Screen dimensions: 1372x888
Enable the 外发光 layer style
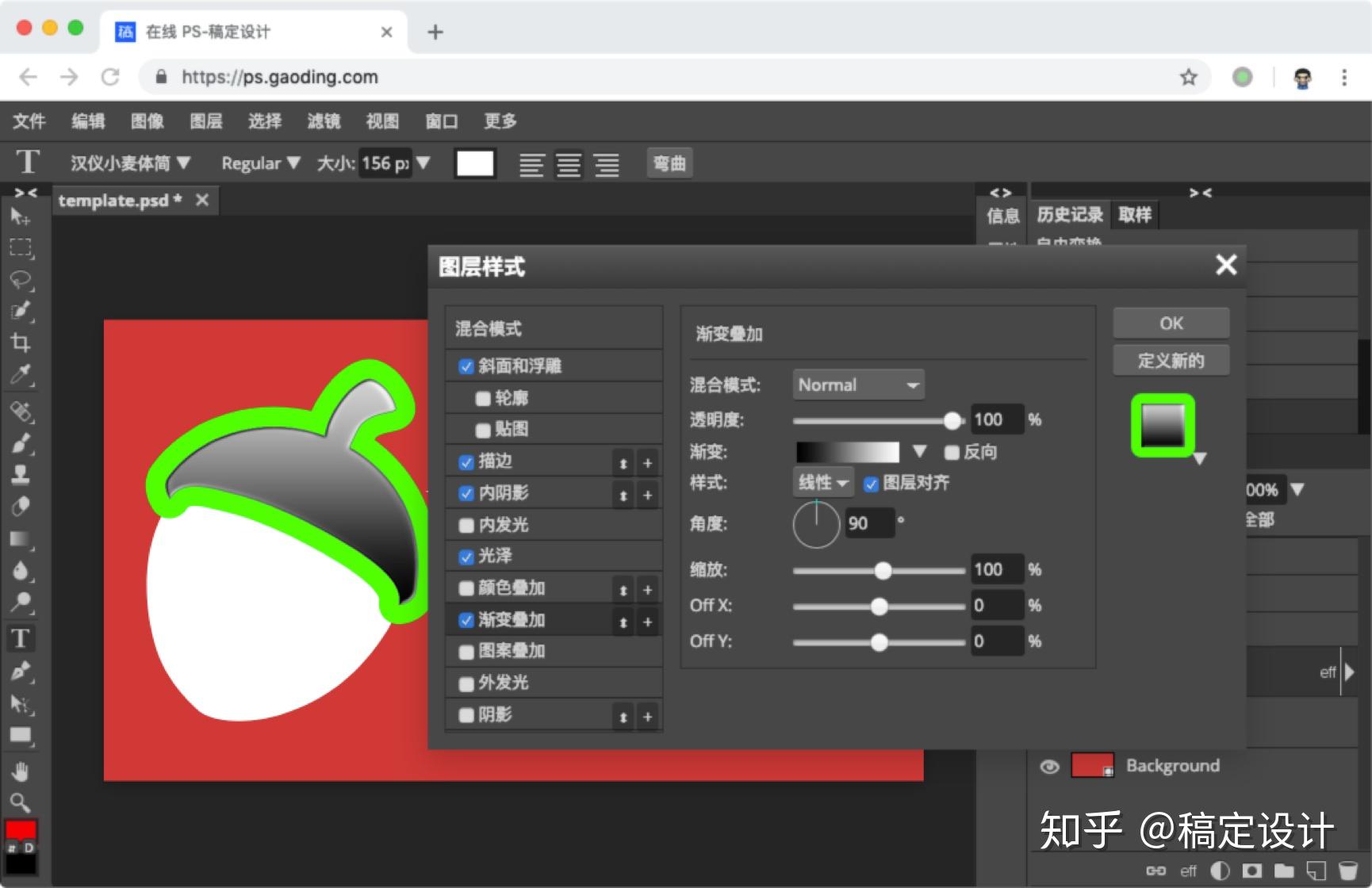(x=466, y=683)
